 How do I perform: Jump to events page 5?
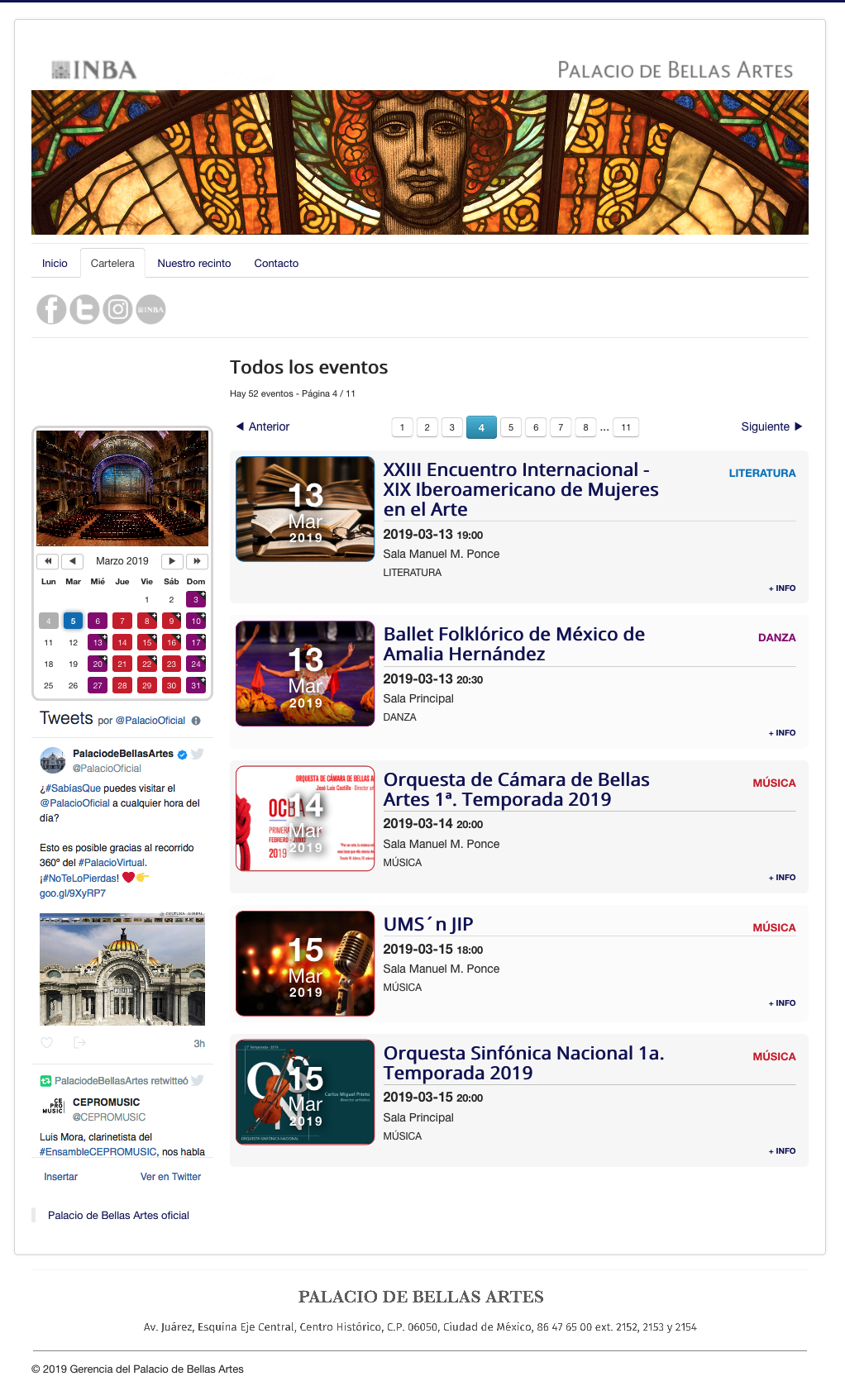(x=511, y=427)
